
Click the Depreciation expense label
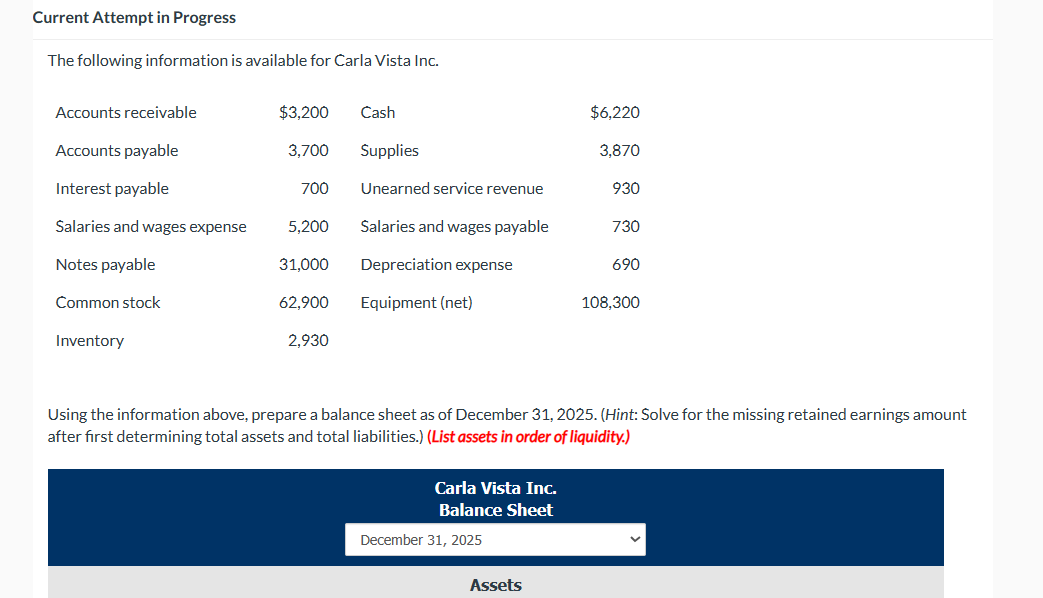(x=436, y=264)
